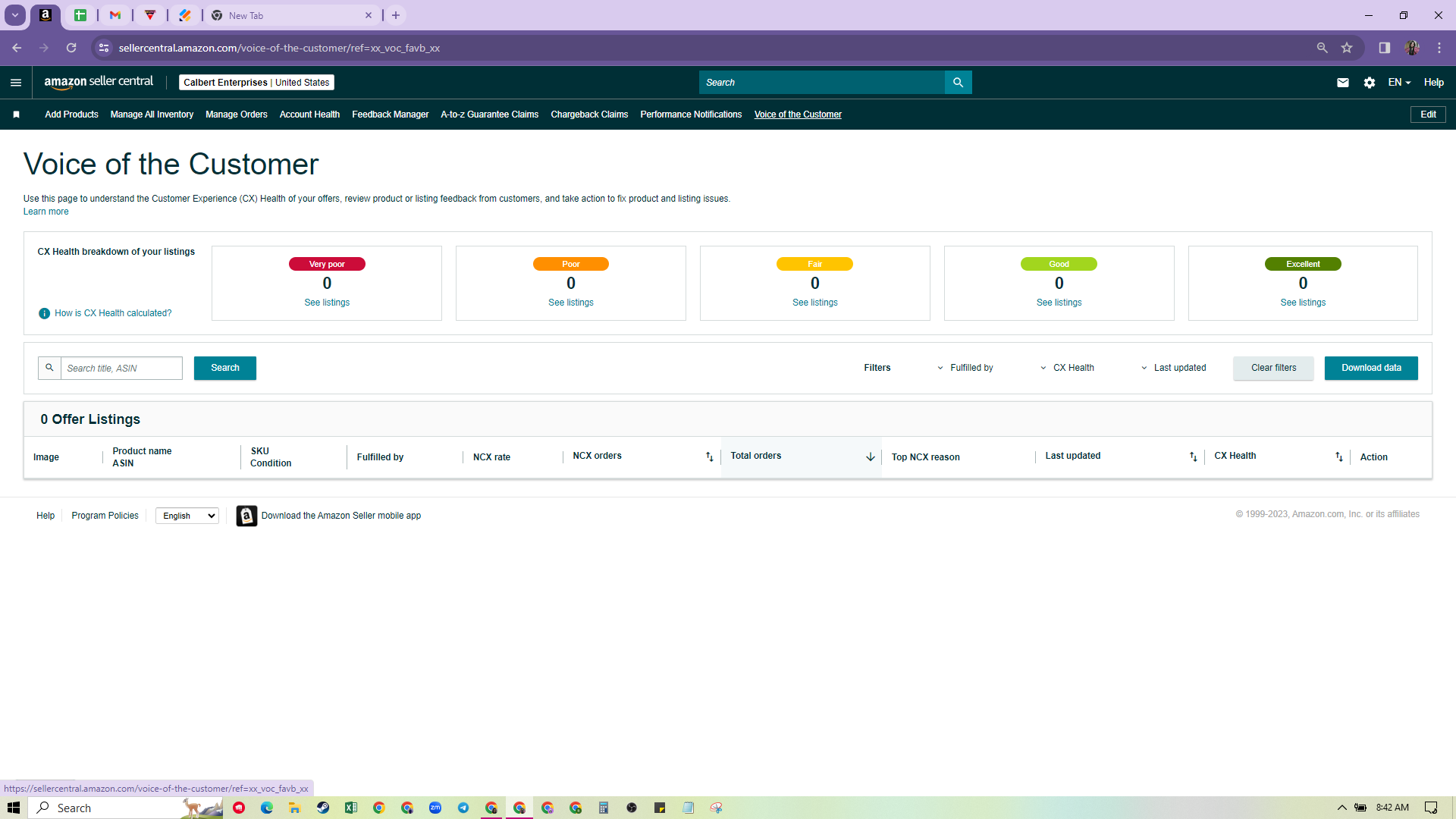Open the English language select in footer
This screenshot has height=819, width=1456.
pyautogui.click(x=187, y=516)
